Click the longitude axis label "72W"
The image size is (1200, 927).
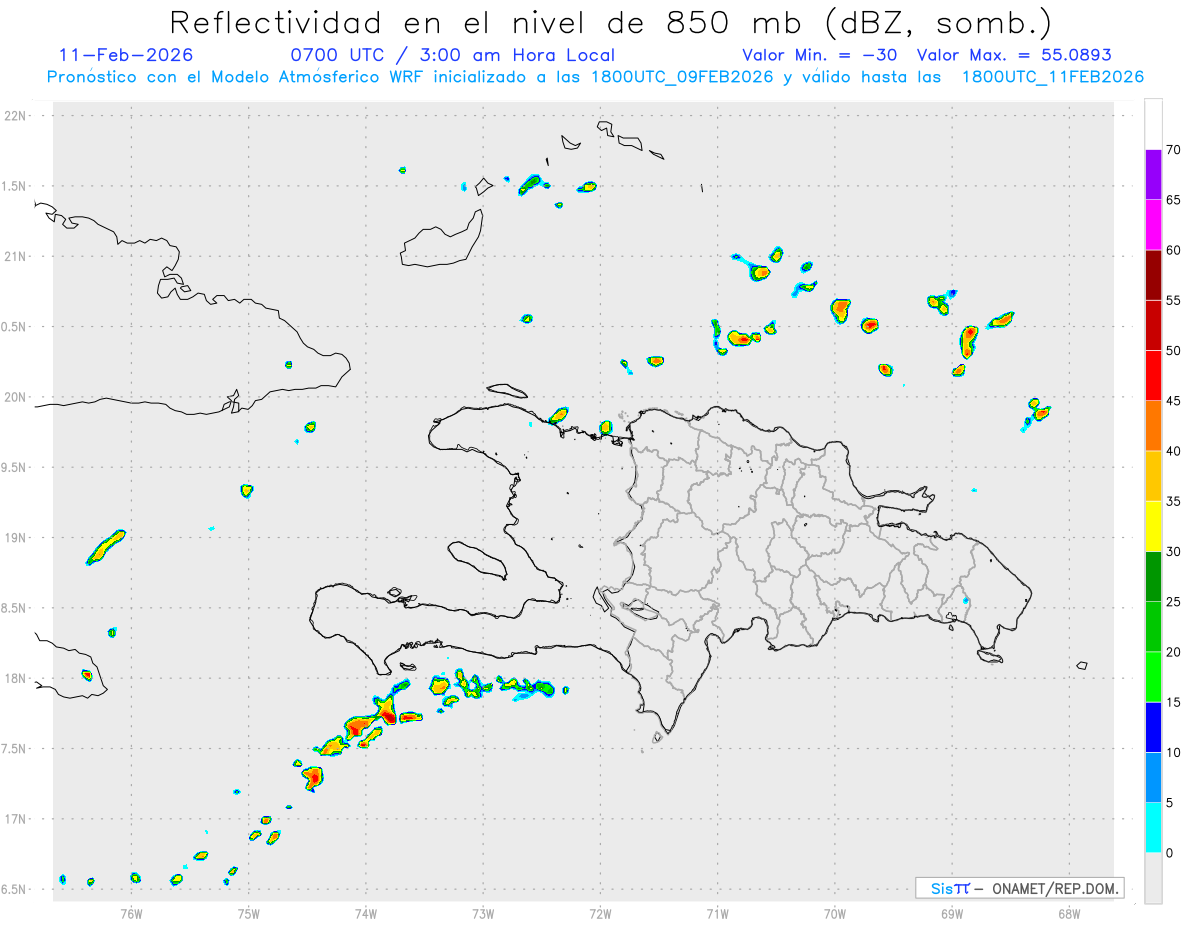click(600, 913)
